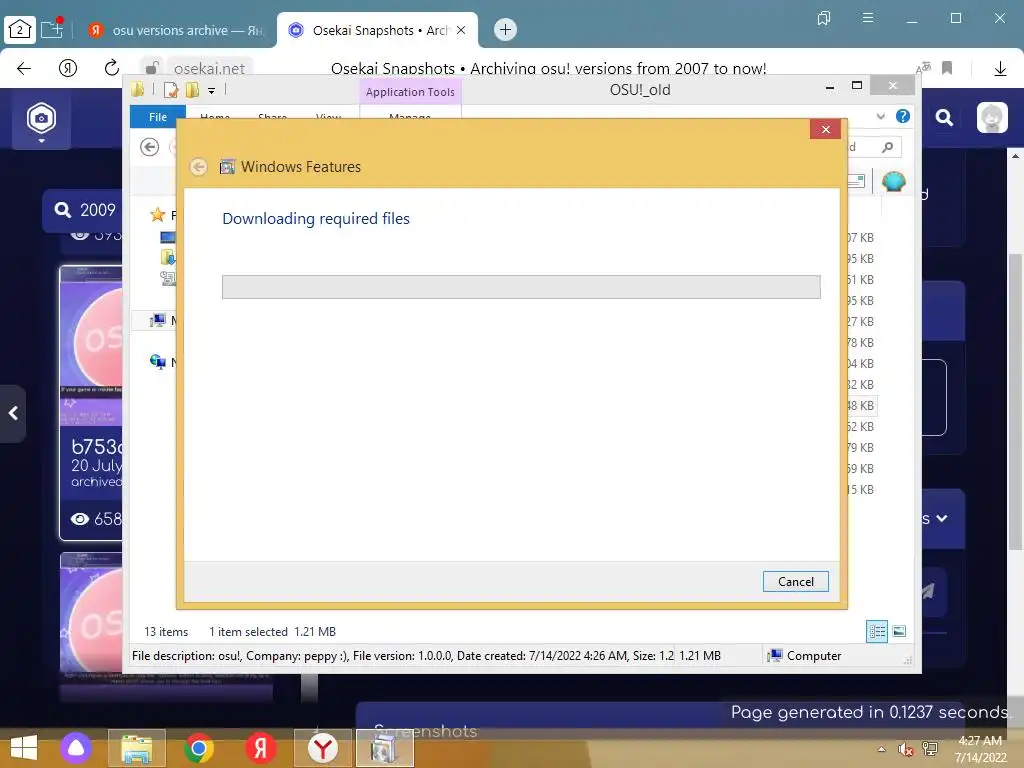Open Osekai Snapshots camera logo menu
The height and width of the screenshot is (768, 1024).
[41, 122]
